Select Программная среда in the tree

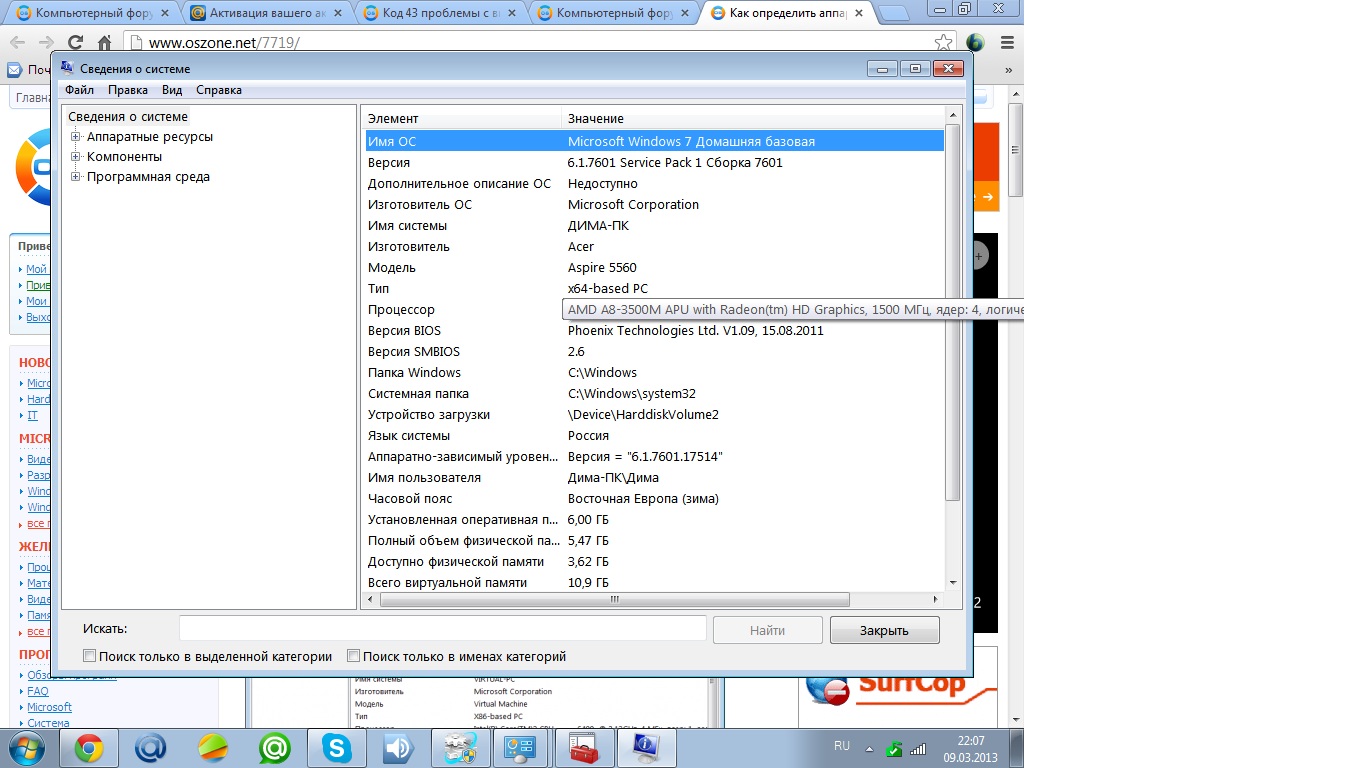pyautogui.click(x=148, y=177)
